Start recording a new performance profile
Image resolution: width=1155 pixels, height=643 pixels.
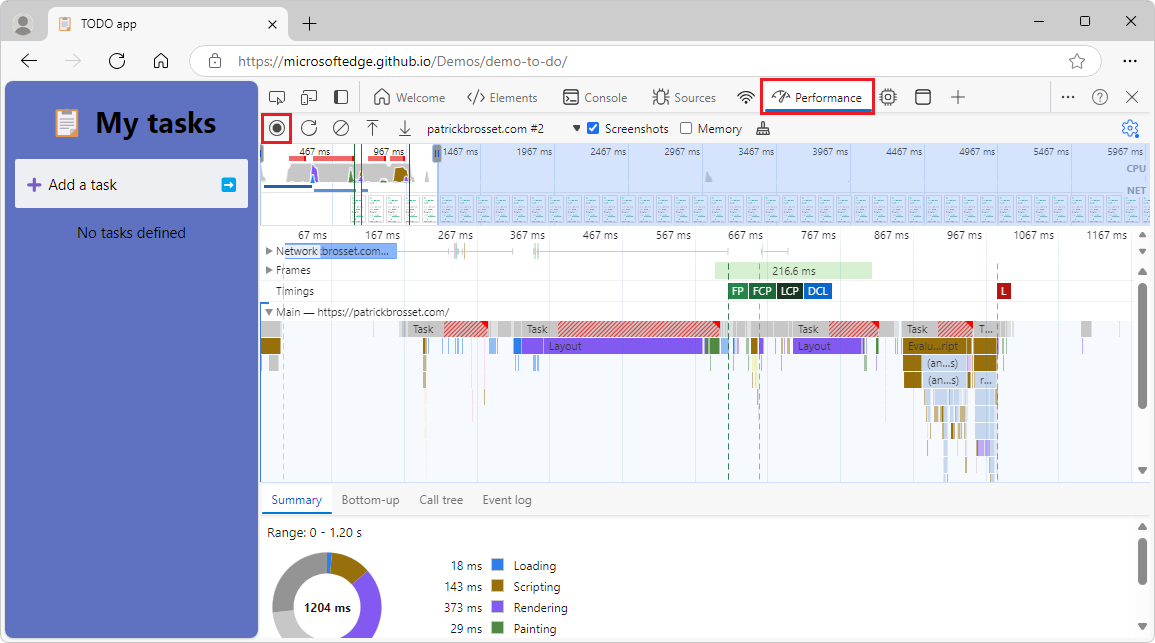(x=277, y=128)
